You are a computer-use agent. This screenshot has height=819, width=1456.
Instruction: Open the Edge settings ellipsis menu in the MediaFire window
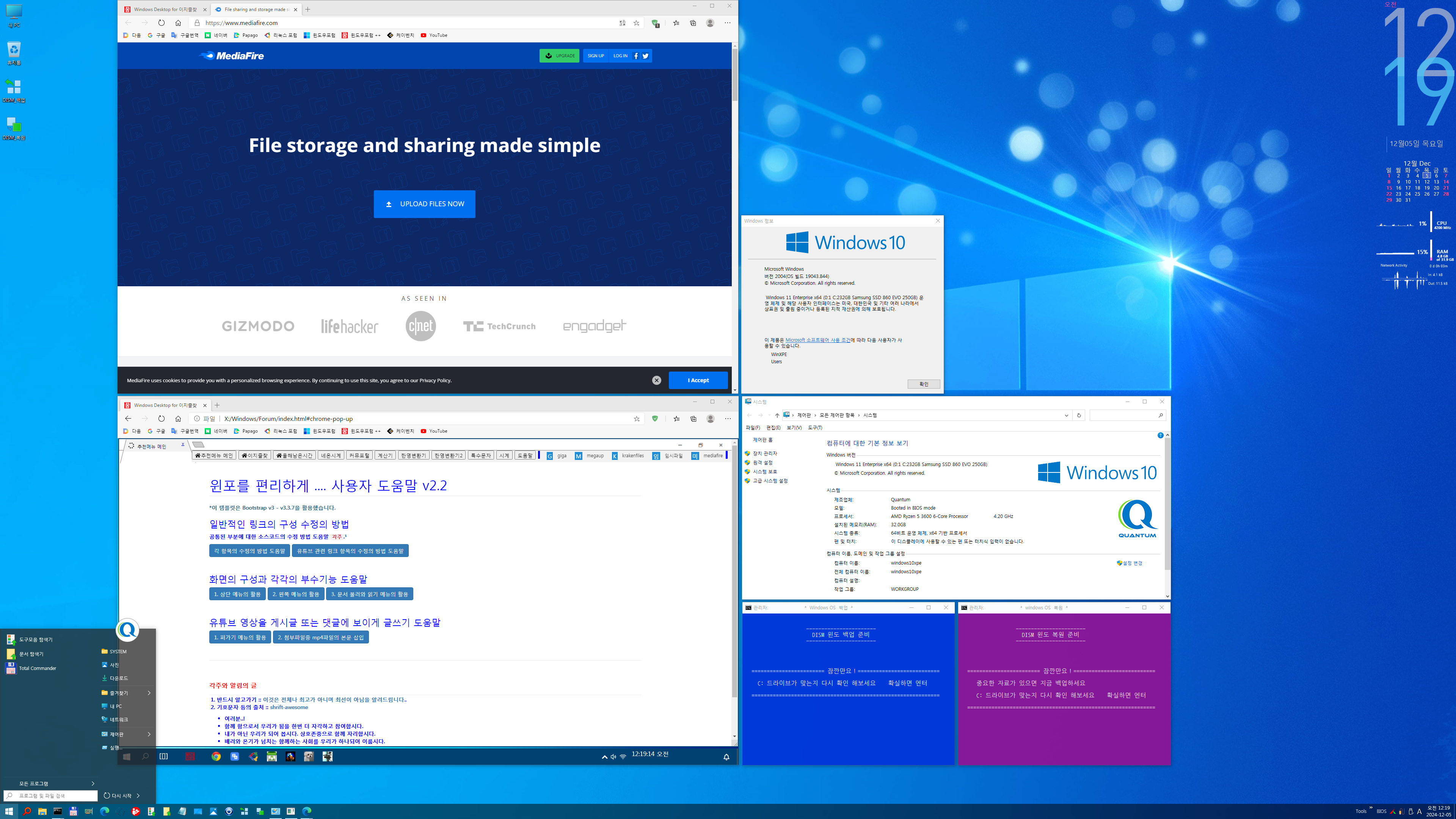[x=728, y=23]
